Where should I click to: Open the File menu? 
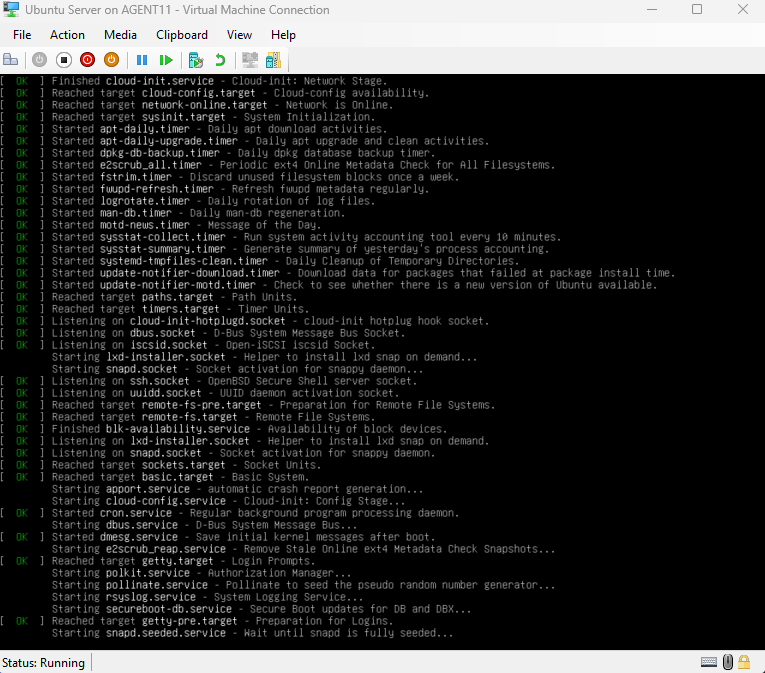point(22,35)
